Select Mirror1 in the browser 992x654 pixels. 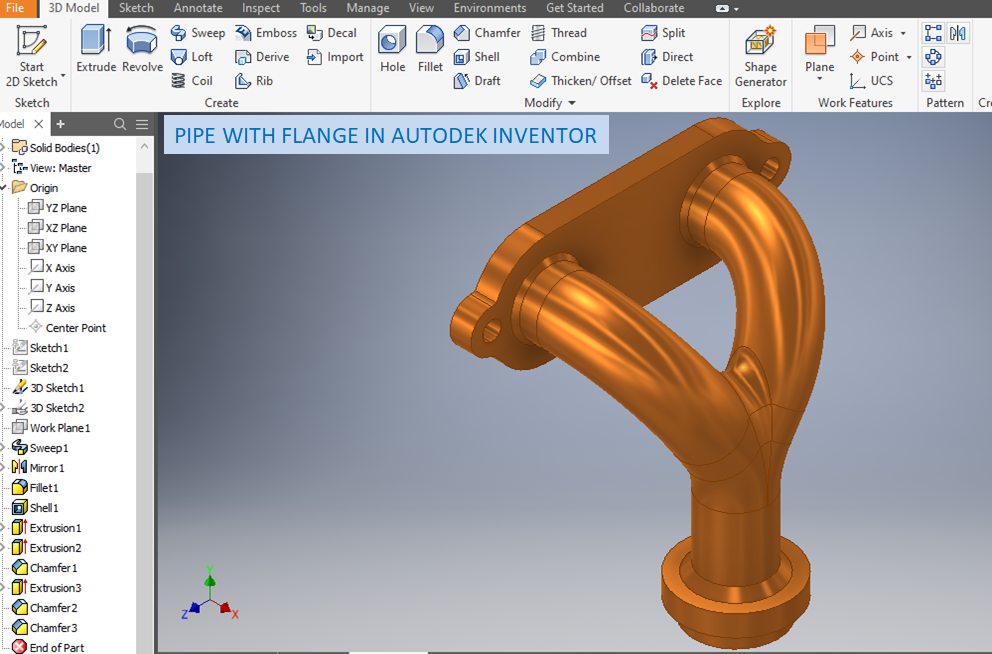tap(39, 468)
